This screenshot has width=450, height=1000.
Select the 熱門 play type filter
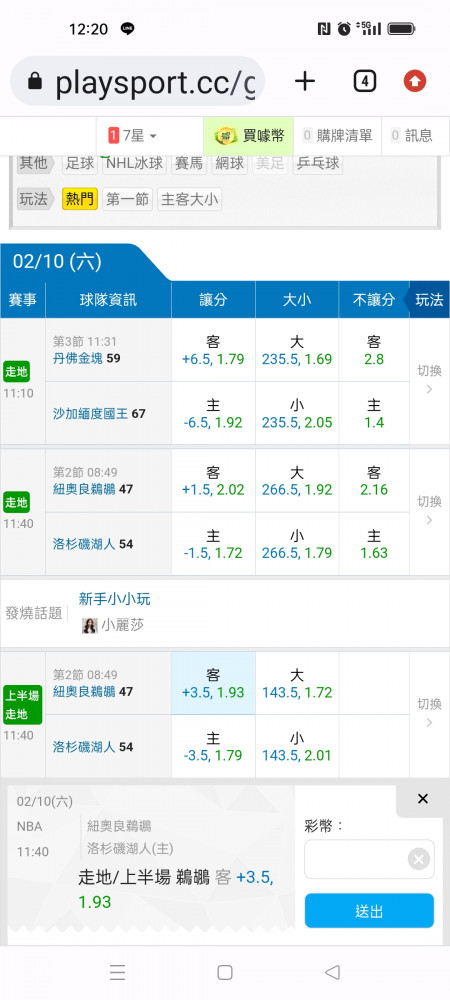80,200
